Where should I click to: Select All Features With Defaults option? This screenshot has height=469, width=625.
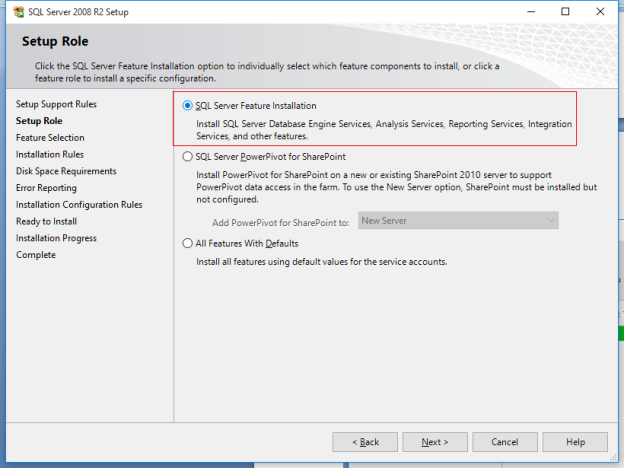188,243
